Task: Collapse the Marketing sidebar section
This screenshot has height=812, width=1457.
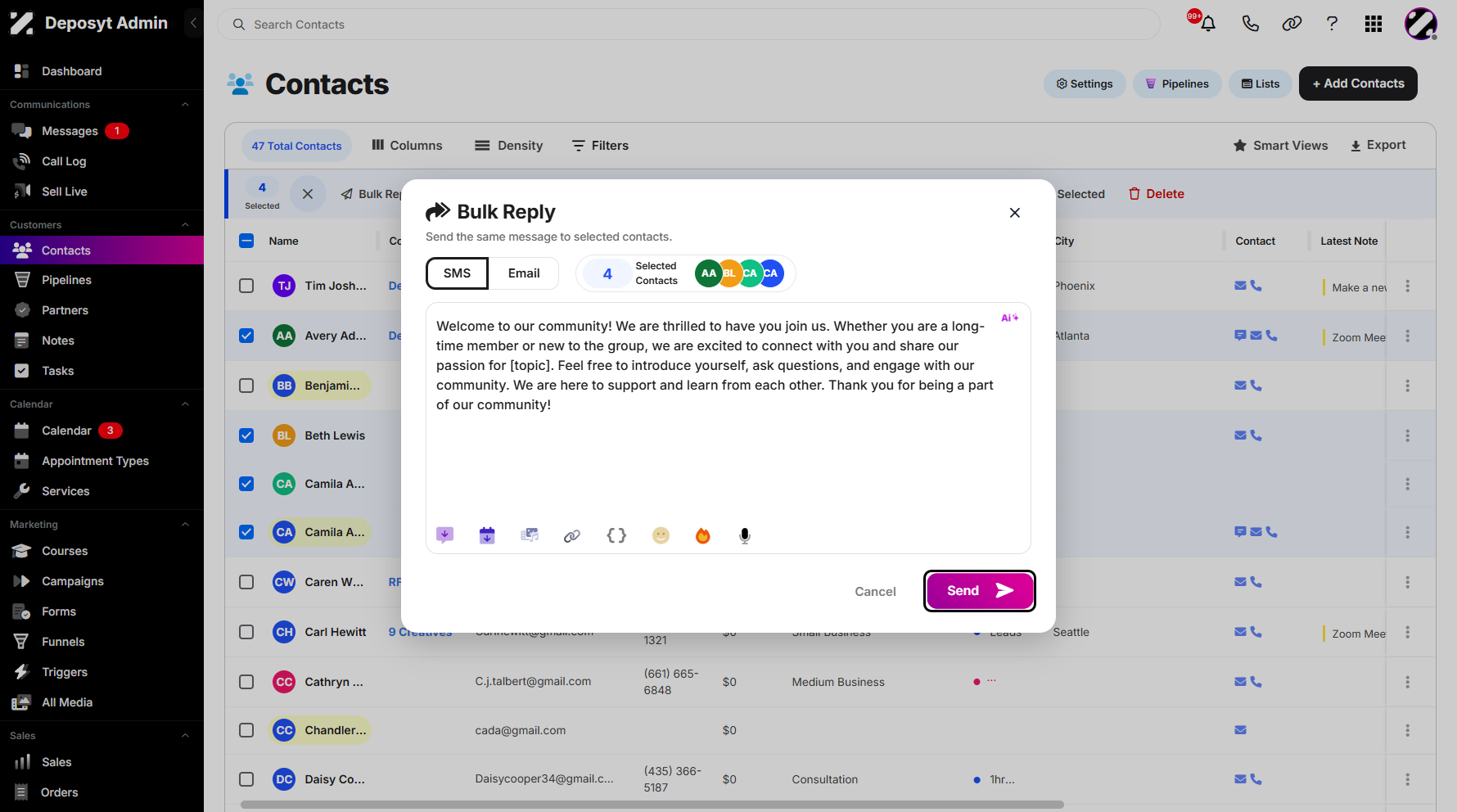Action: (x=185, y=525)
